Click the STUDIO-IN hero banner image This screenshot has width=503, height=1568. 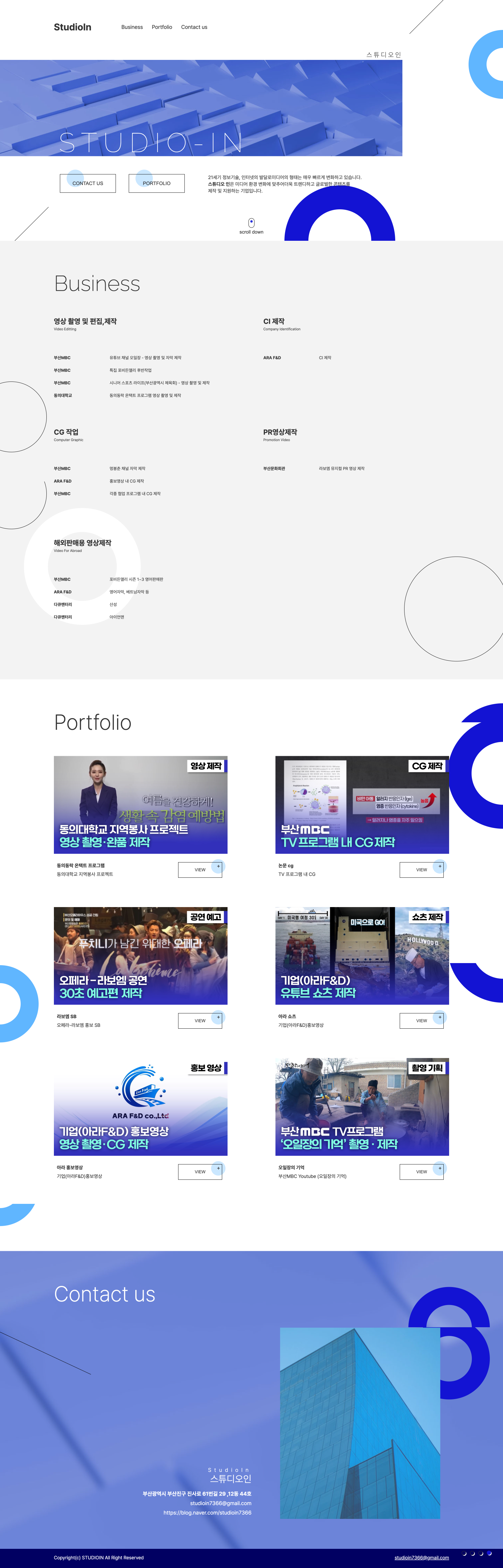pos(201,108)
